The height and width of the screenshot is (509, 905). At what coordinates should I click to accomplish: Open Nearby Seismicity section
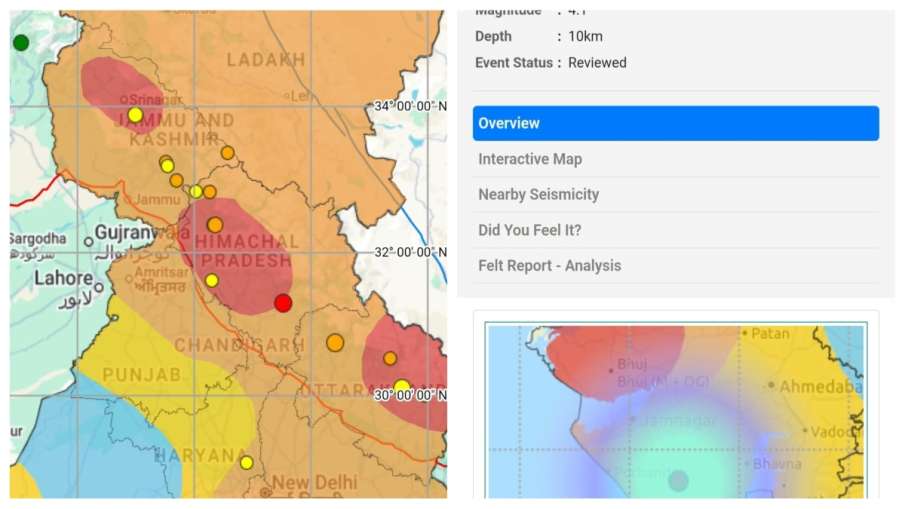click(x=676, y=194)
